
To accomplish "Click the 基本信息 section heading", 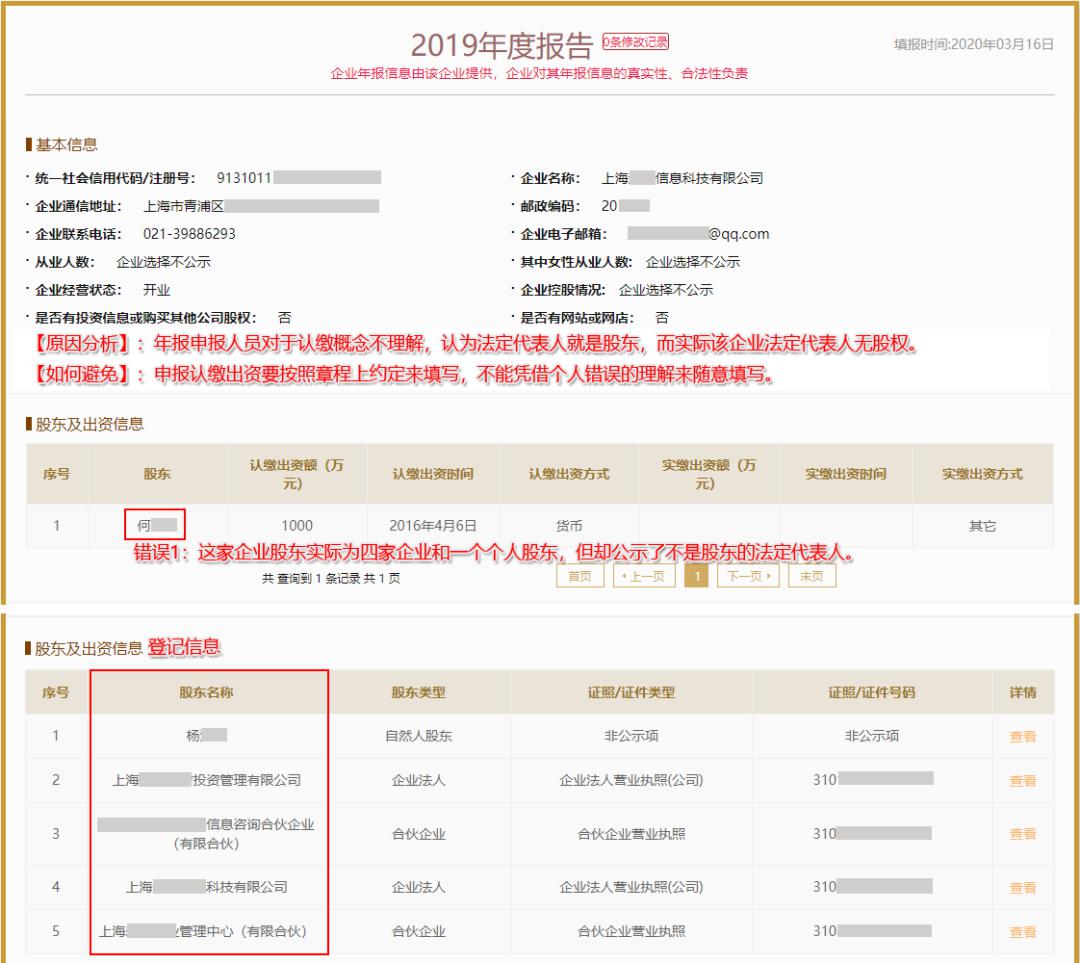I will pyautogui.click(x=66, y=145).
